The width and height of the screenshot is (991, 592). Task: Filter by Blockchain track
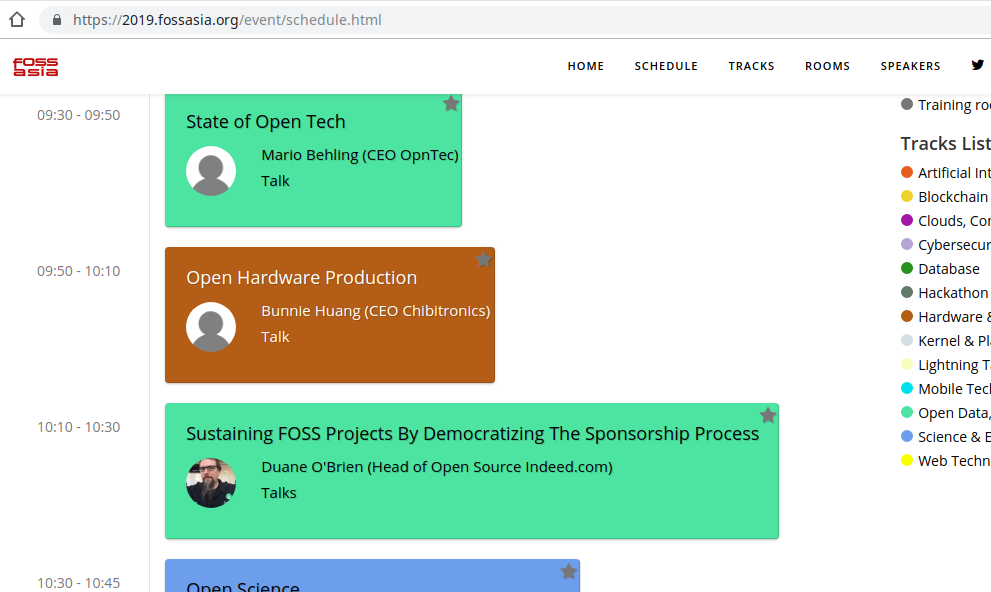point(945,196)
